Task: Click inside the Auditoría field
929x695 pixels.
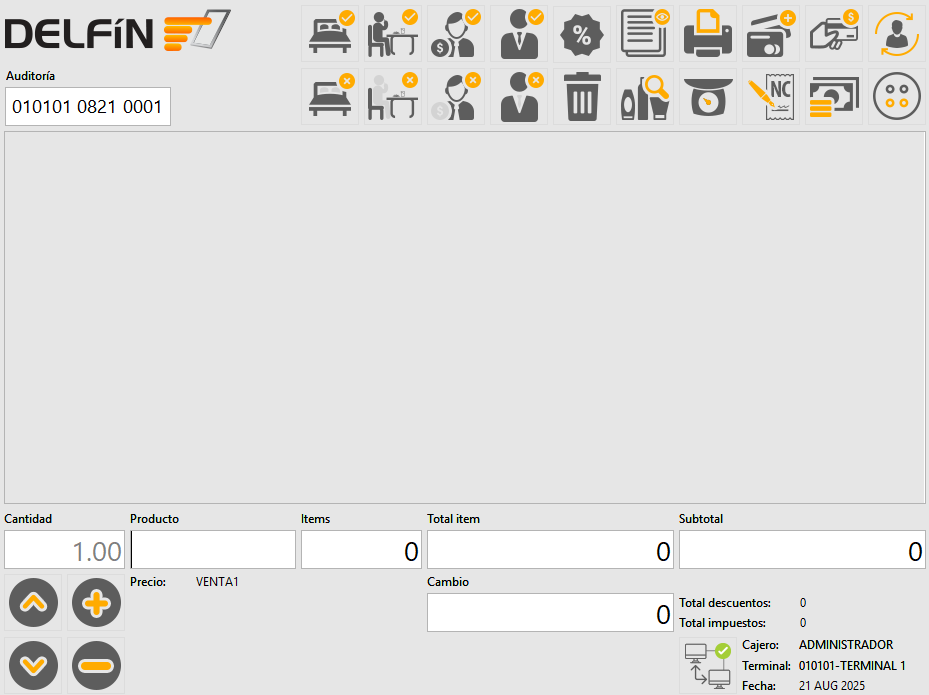Action: pyautogui.click(x=87, y=106)
